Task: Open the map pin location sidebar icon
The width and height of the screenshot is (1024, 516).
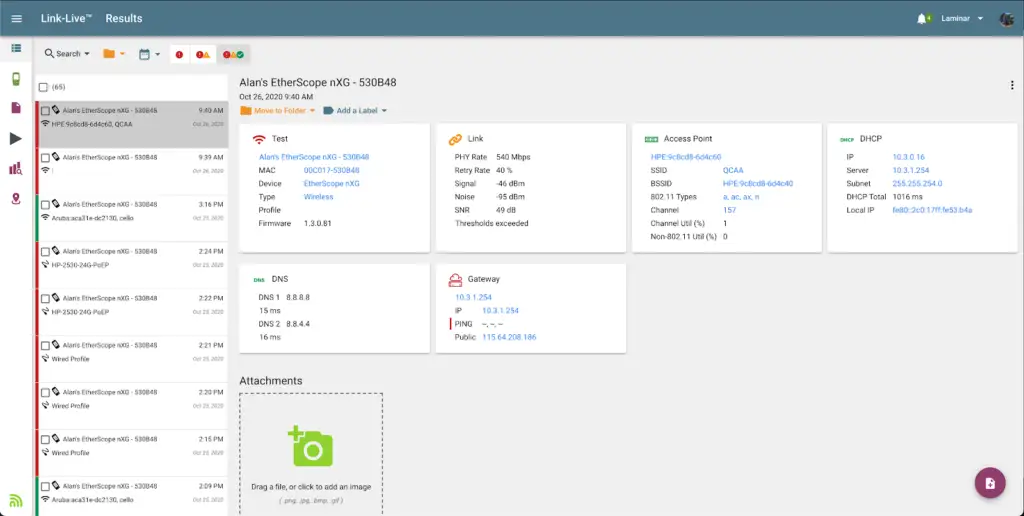Action: [16, 199]
